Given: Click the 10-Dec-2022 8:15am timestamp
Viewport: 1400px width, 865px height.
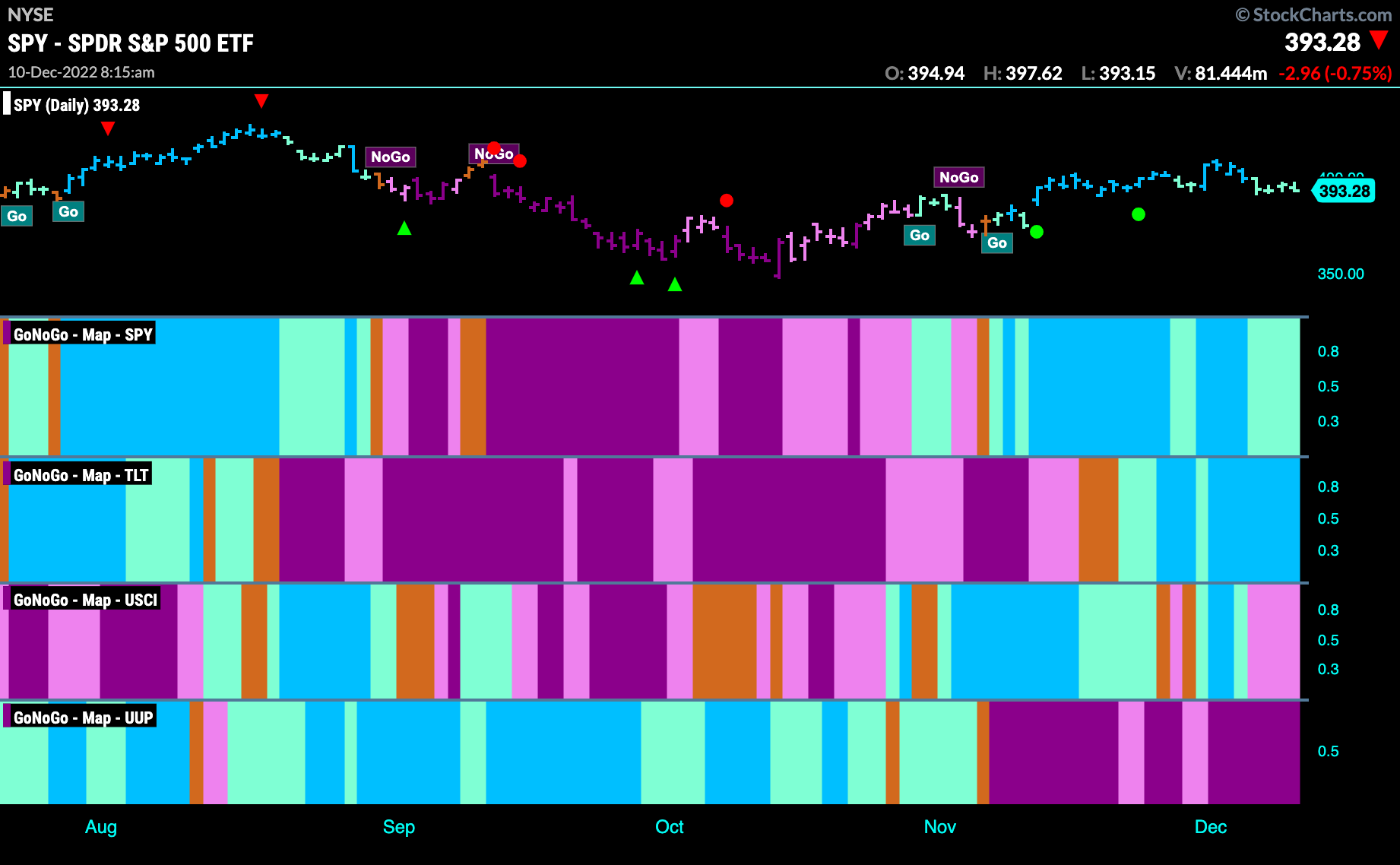Looking at the screenshot, I should (x=81, y=73).
